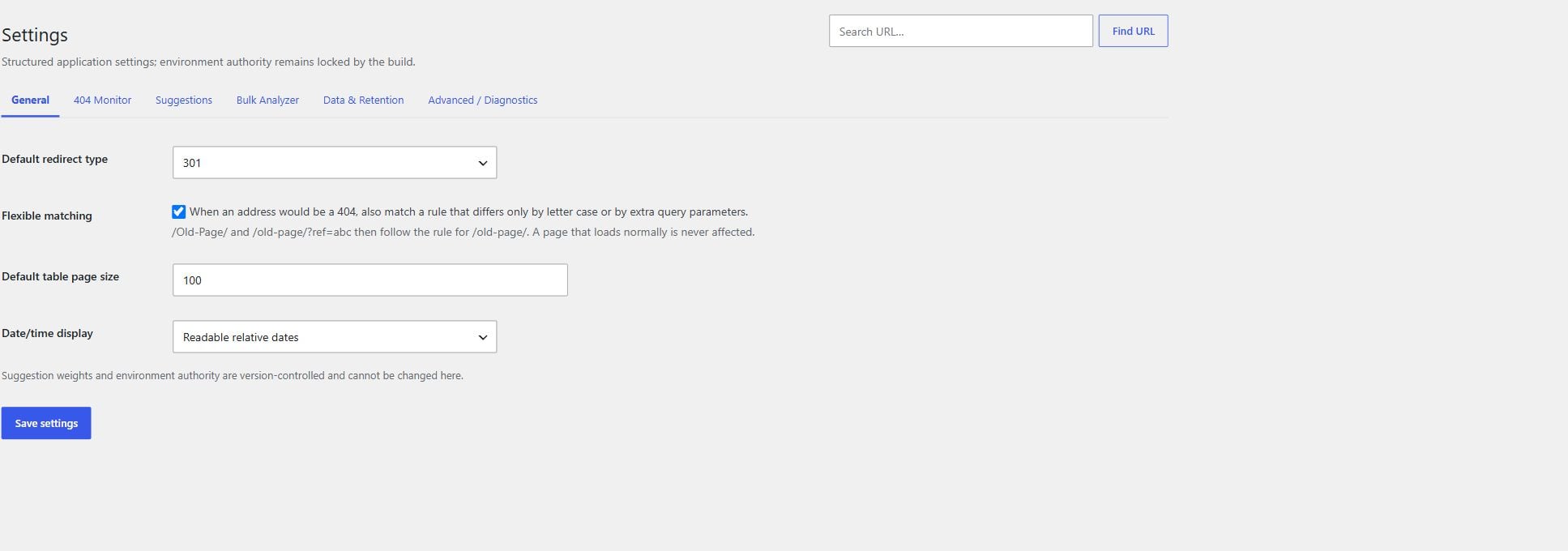Click the Search URL input field
The height and width of the screenshot is (551, 1568).
point(961,31)
